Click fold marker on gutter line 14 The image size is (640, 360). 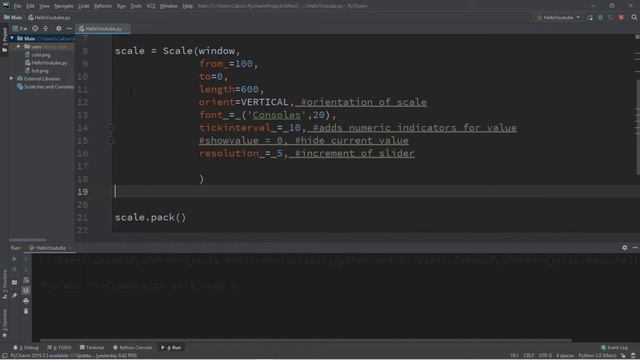pyautogui.click(x=111, y=128)
